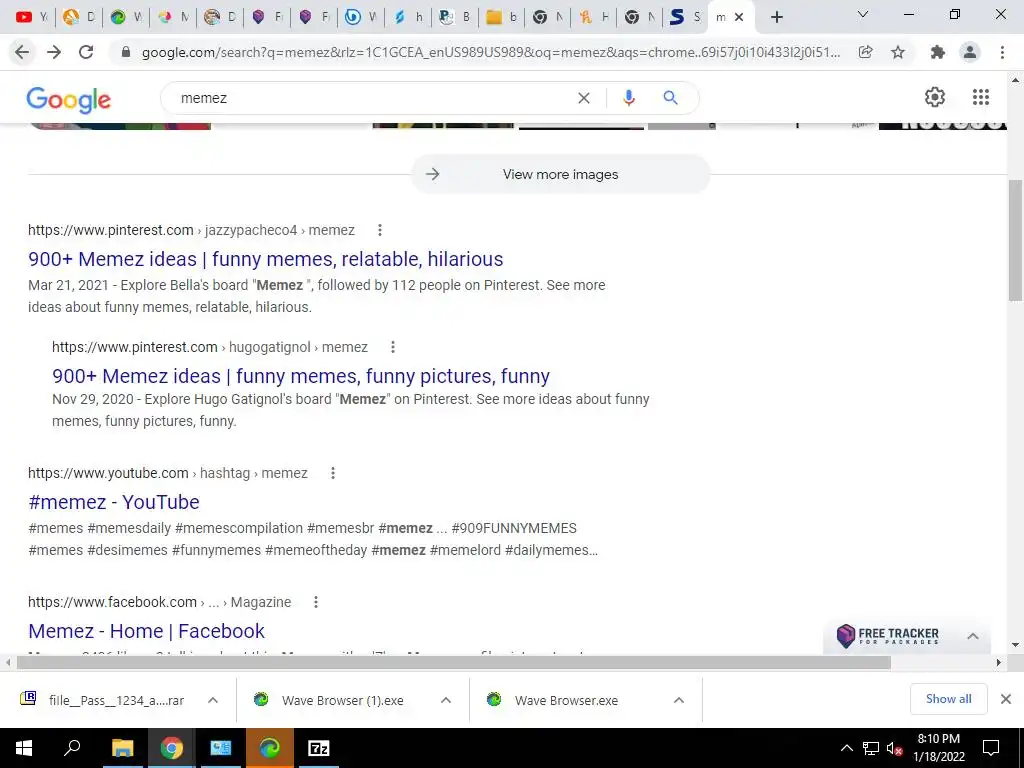Click the youtube.com hashtag memez URL text
The height and width of the screenshot is (768, 1024).
pyautogui.click(x=167, y=473)
